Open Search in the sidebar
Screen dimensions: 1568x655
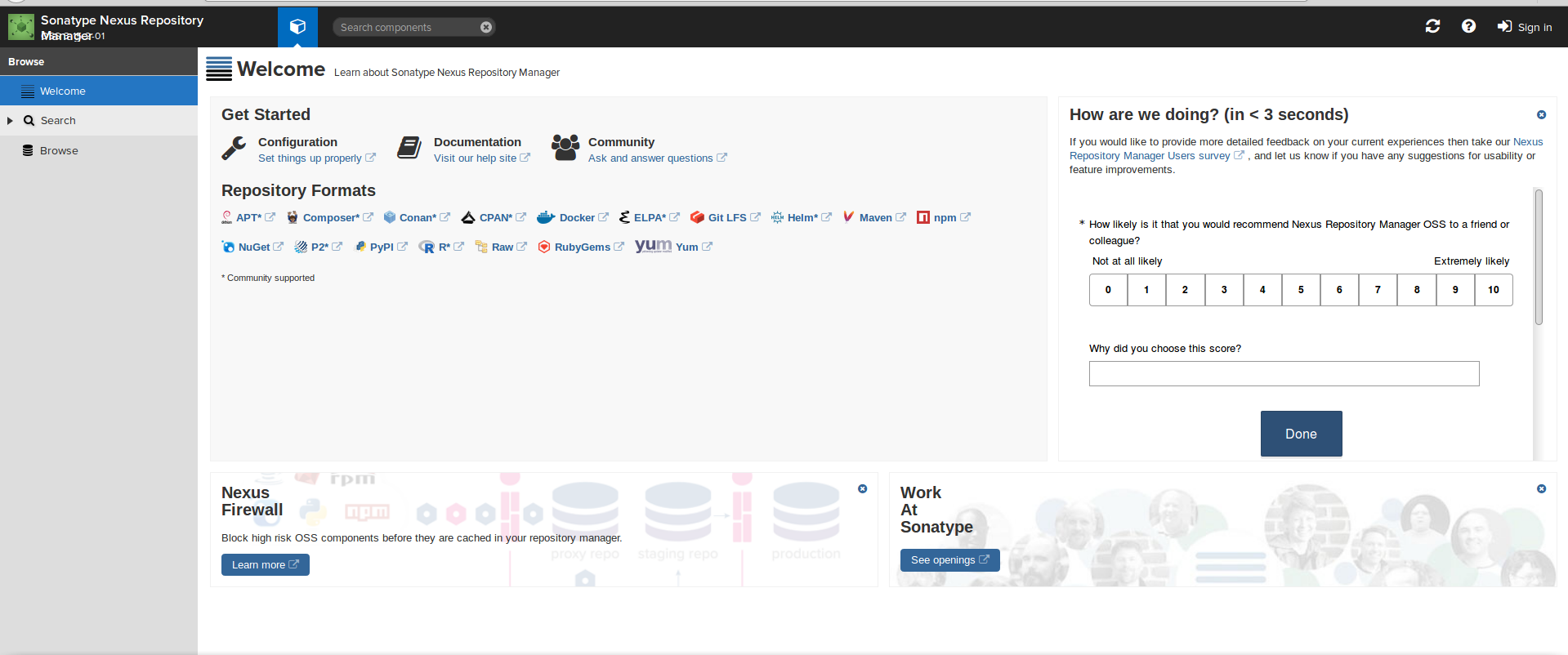[99, 121]
